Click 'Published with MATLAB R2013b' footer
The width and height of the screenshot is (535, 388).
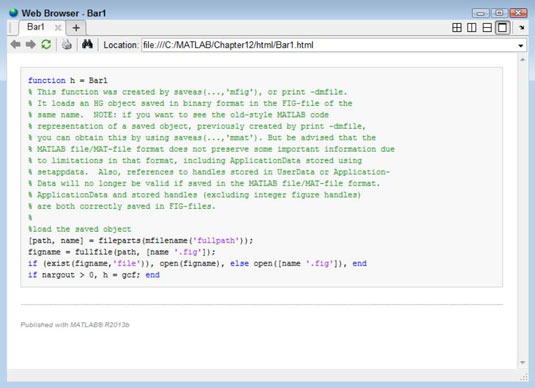(x=75, y=325)
